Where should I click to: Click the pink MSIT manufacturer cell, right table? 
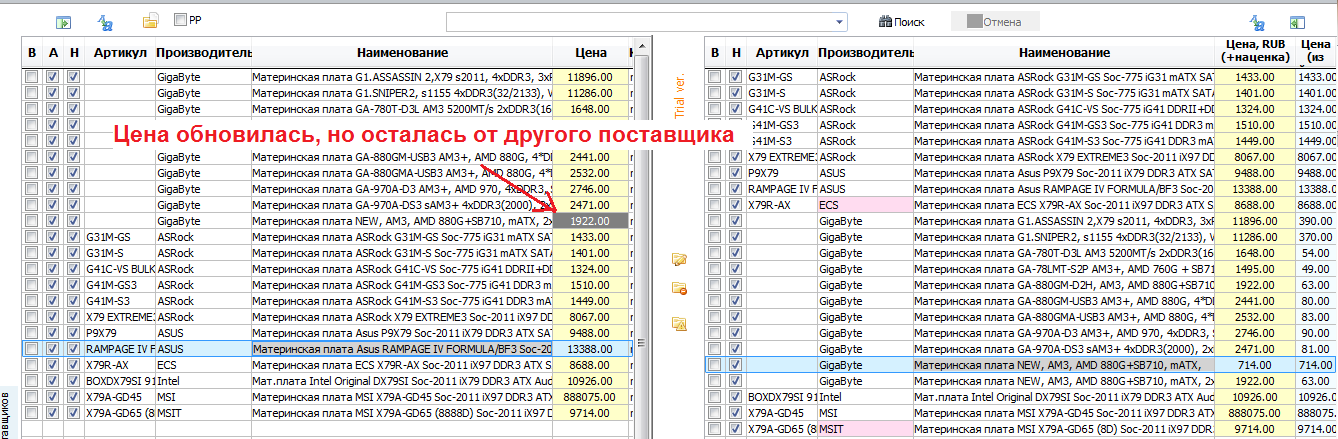pyautogui.click(x=864, y=429)
